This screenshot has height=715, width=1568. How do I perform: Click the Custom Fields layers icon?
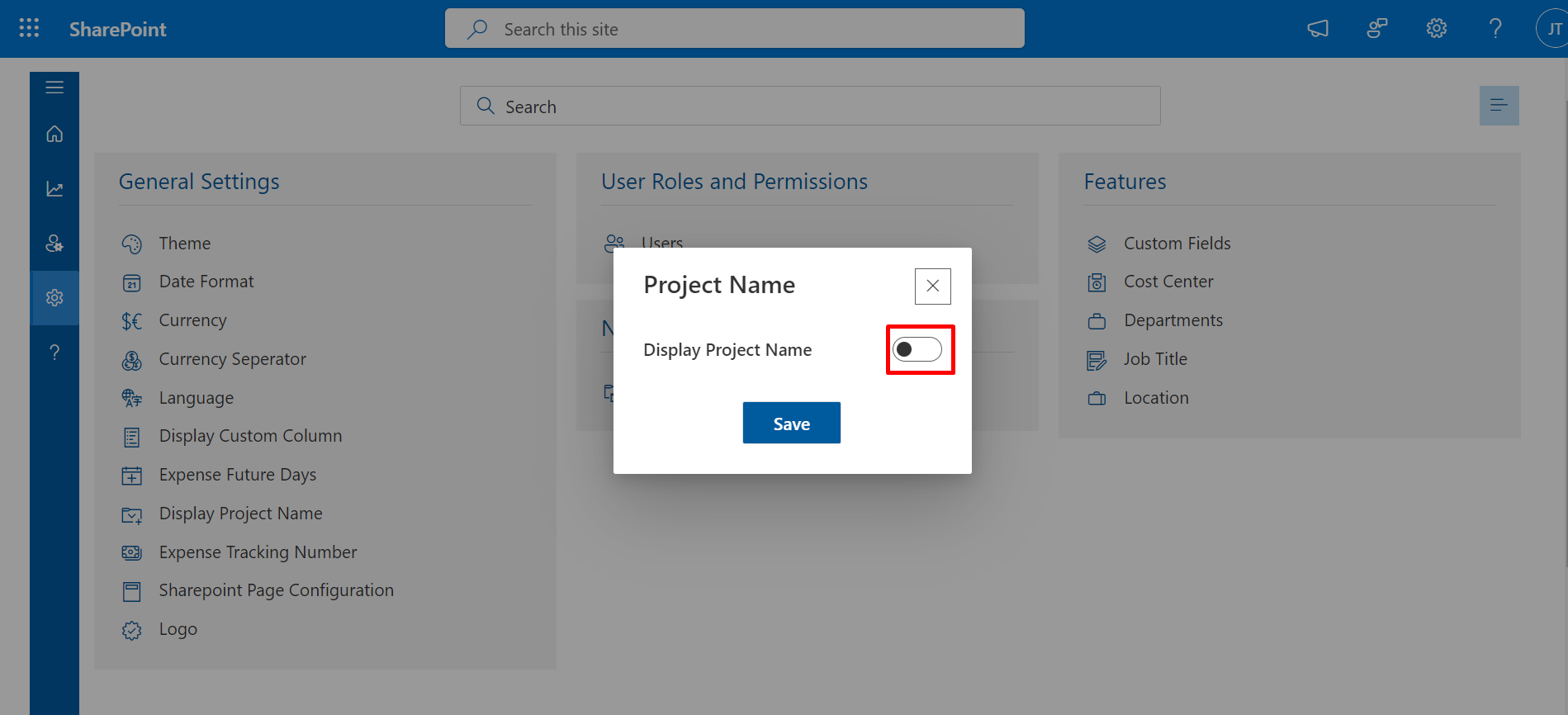(x=1097, y=244)
